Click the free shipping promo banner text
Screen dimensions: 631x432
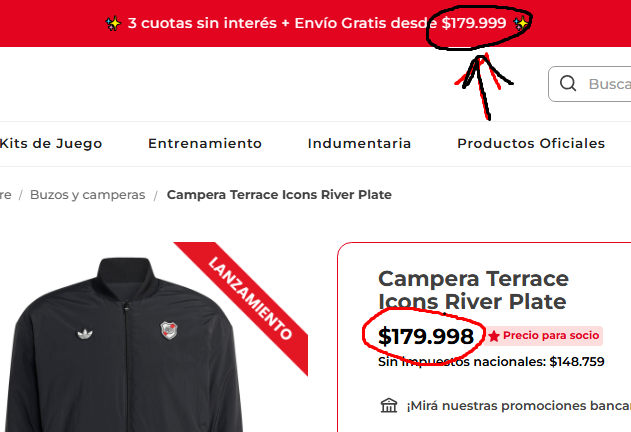pyautogui.click(x=317, y=23)
